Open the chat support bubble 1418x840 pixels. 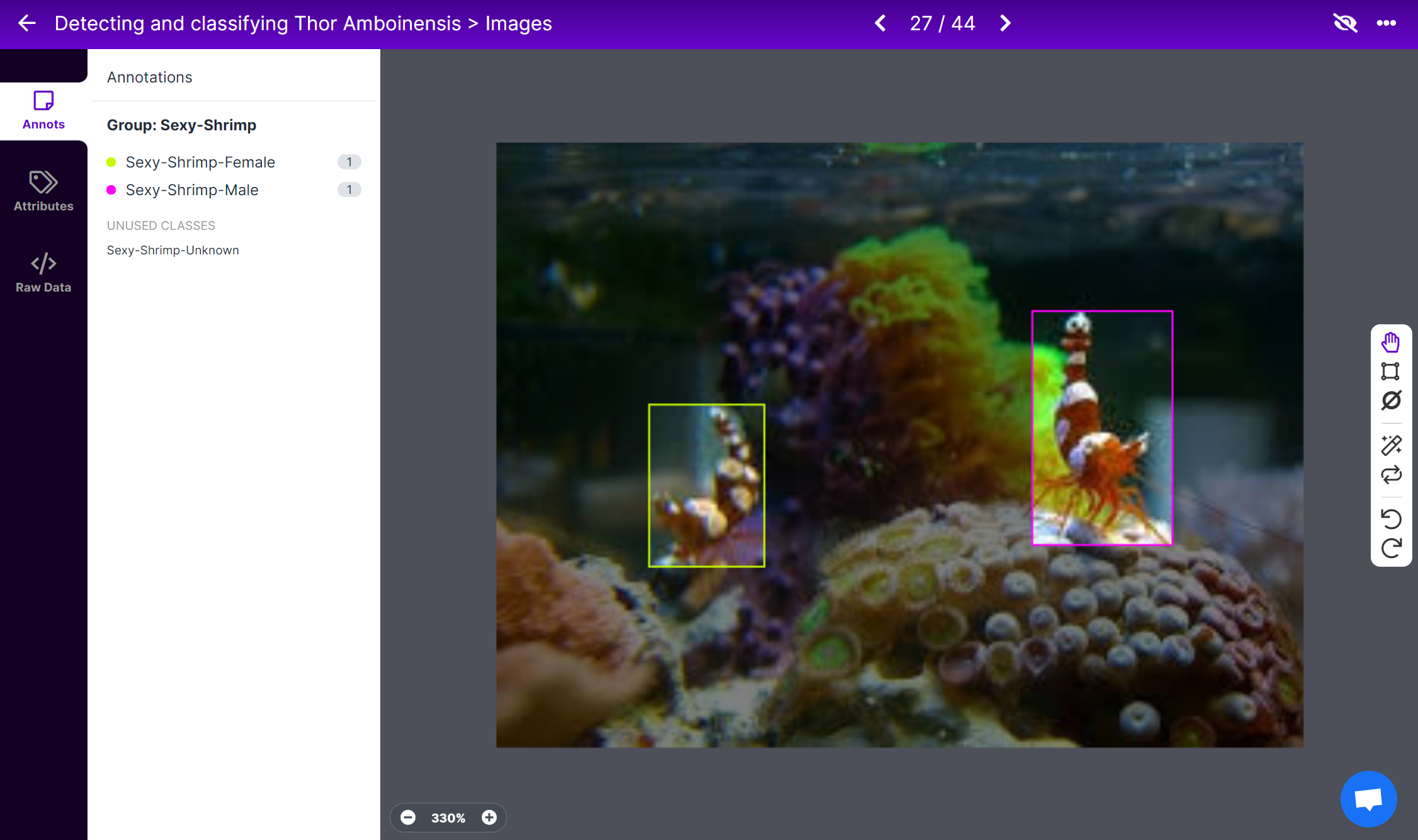[x=1368, y=799]
